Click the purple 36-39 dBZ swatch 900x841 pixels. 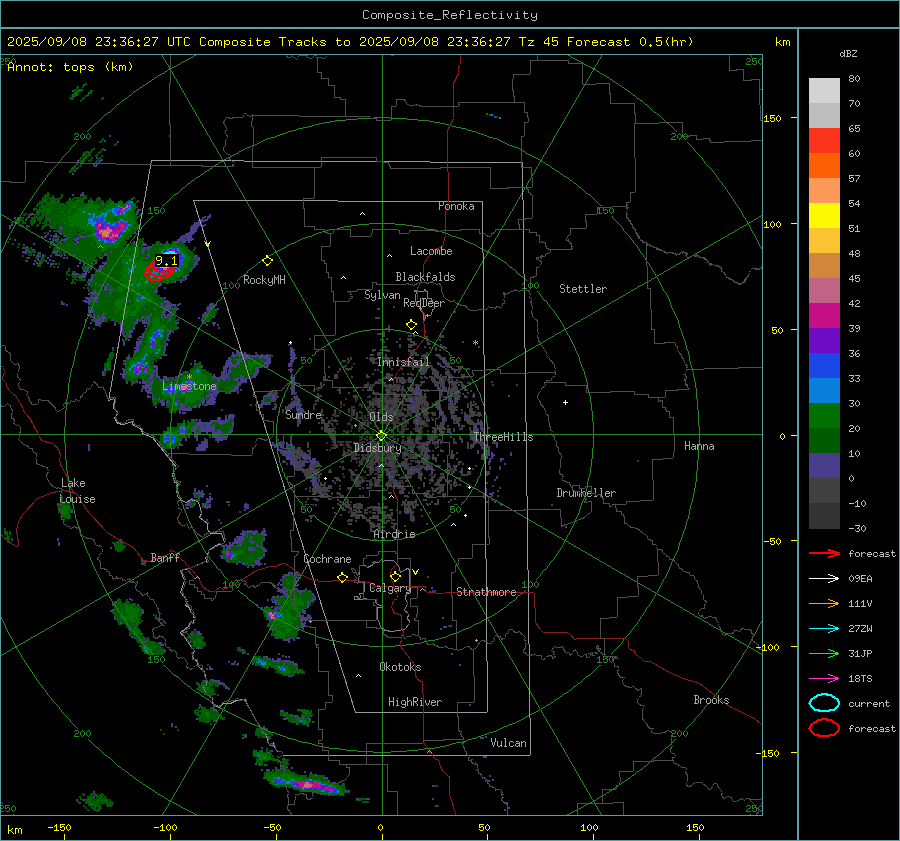824,340
